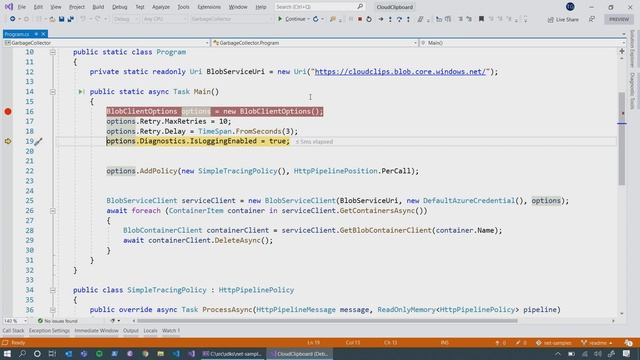This screenshot has height=360, width=640.
Task: Open the GarbageCollector project navigation dropdown
Action: pyautogui.click(x=106, y=43)
